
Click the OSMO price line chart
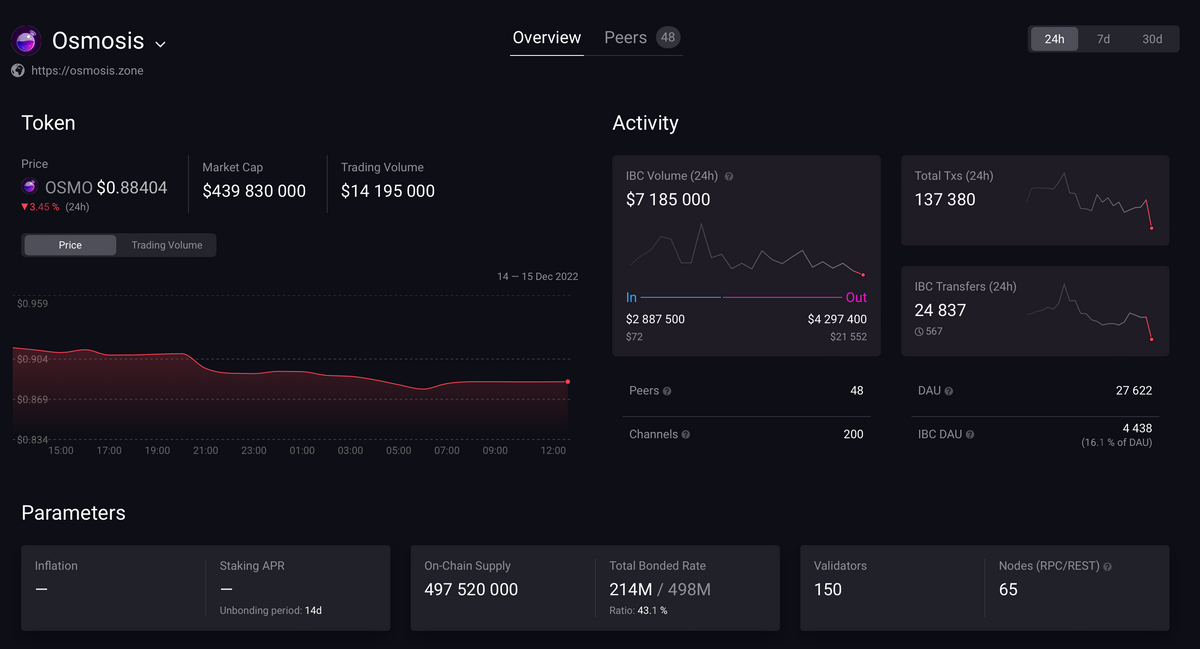[291, 390]
